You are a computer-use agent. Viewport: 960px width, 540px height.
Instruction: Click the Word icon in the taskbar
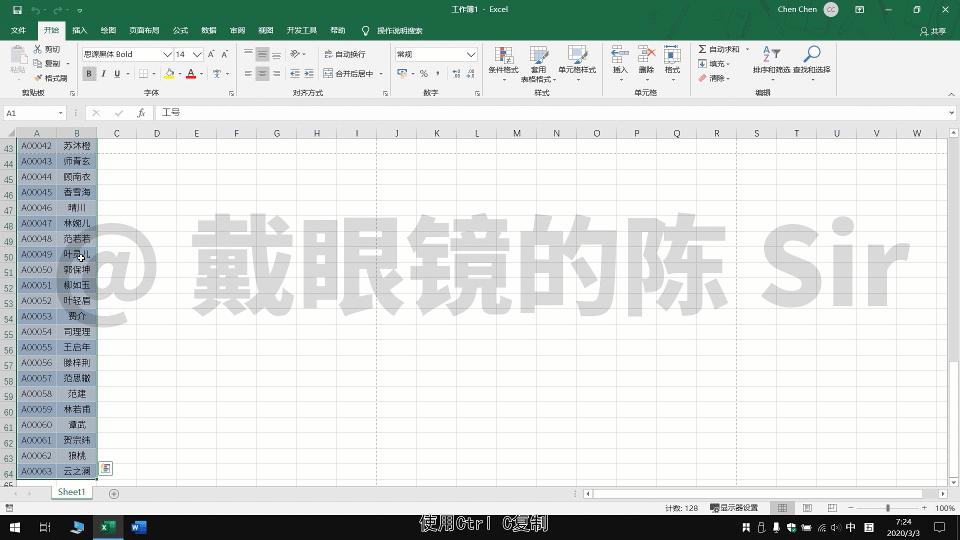coord(139,527)
